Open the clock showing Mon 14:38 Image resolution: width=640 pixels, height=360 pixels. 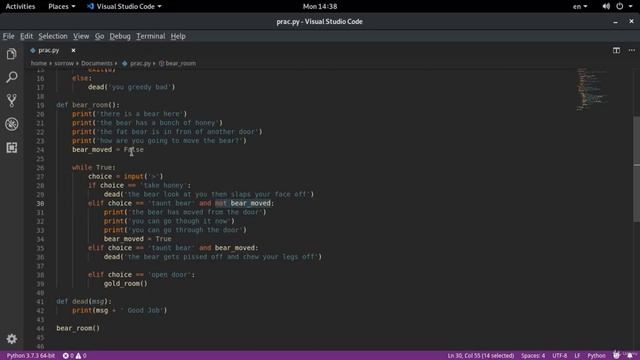[320, 7]
